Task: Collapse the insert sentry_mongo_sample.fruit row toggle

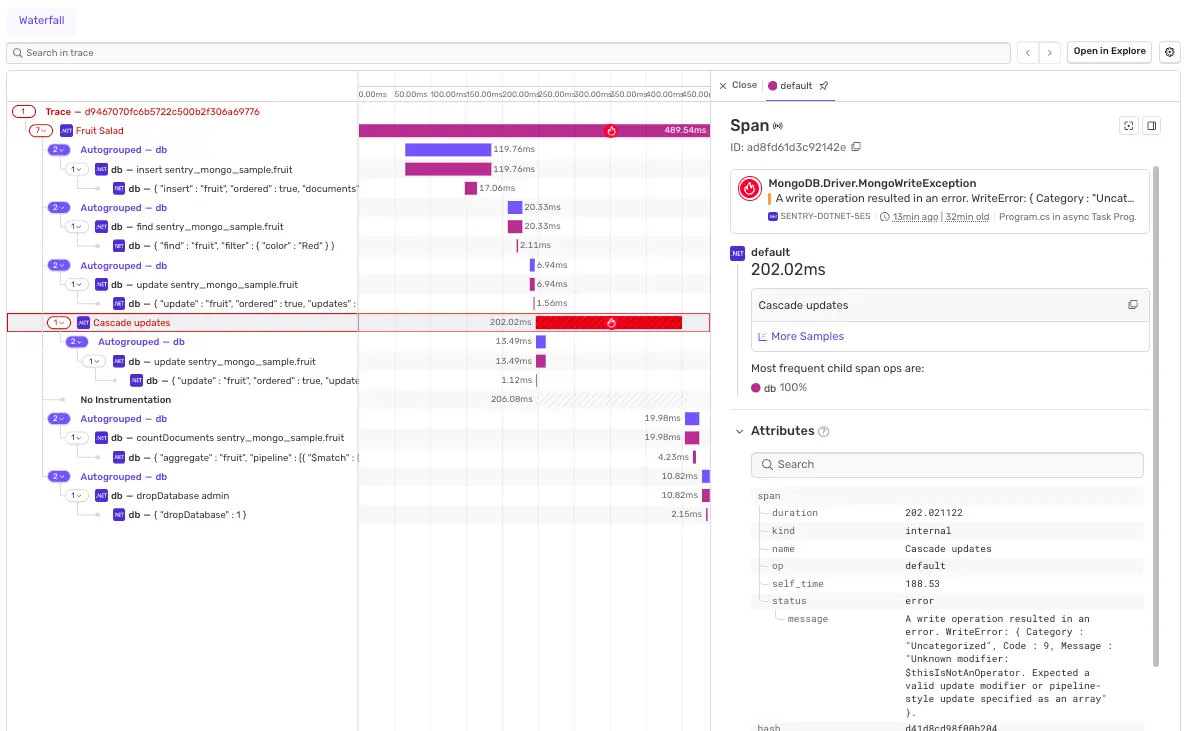Action: click(x=76, y=170)
